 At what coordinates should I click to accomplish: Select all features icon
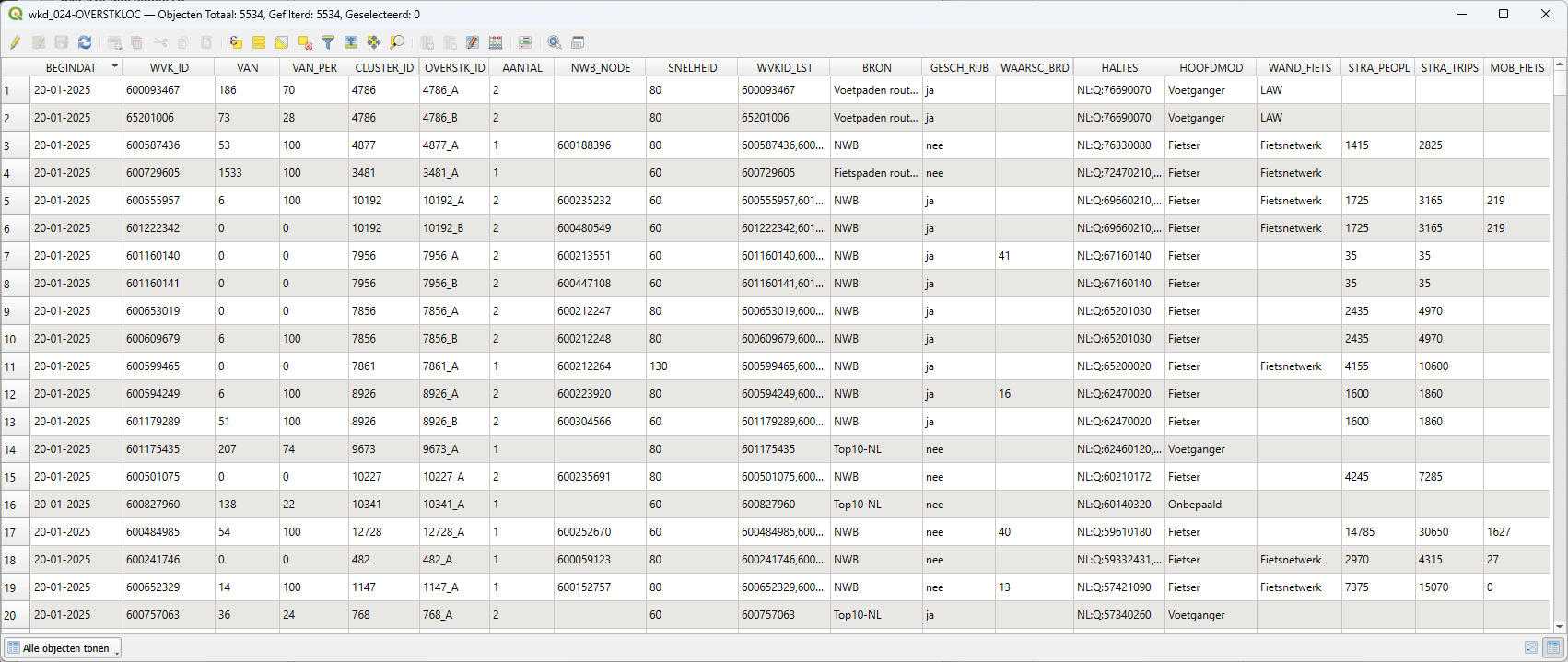pyautogui.click(x=259, y=42)
